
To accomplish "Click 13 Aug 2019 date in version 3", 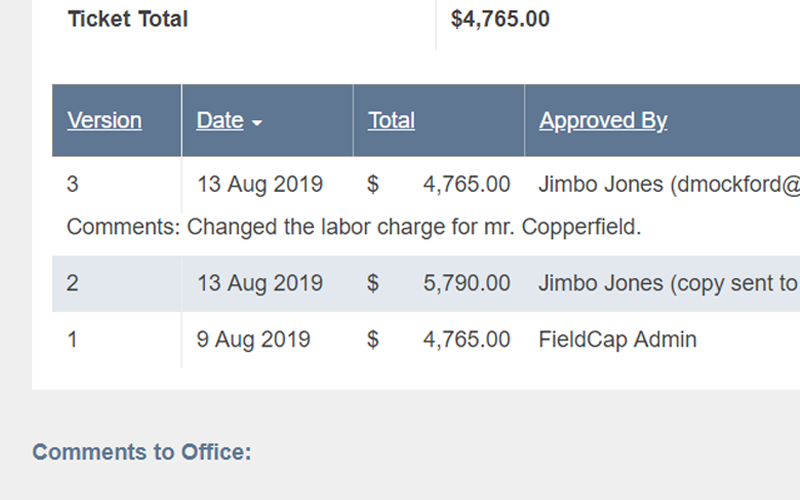I will (x=260, y=184).
